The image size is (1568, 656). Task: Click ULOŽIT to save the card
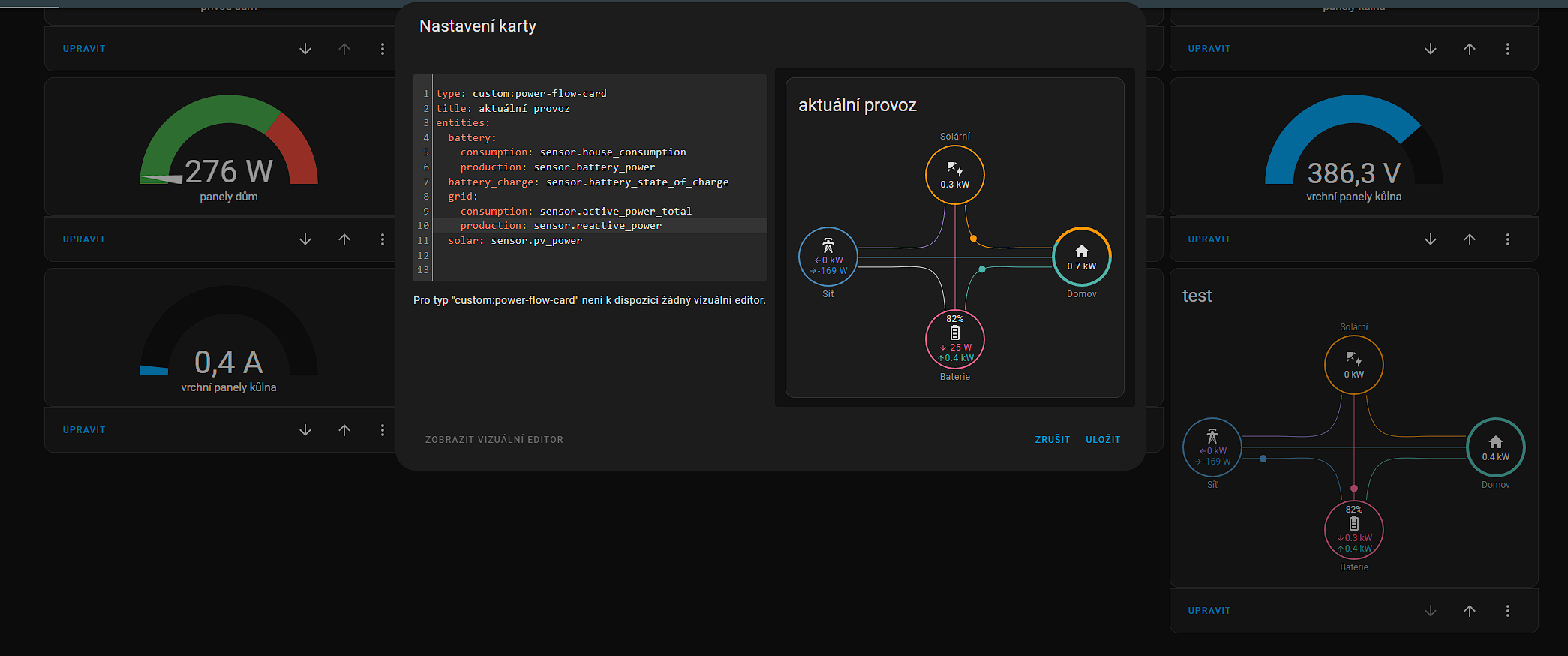(x=1103, y=440)
